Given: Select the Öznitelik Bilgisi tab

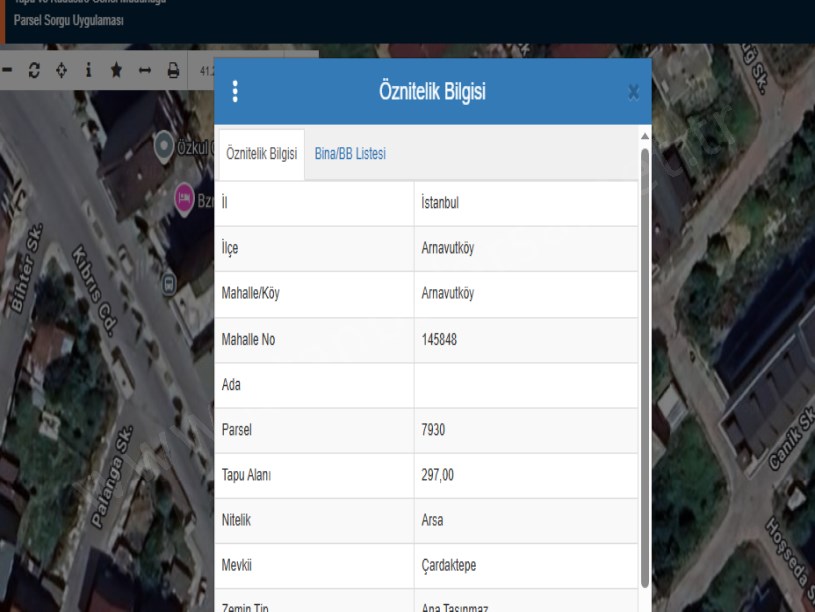Looking at the screenshot, I should pyautogui.click(x=261, y=154).
